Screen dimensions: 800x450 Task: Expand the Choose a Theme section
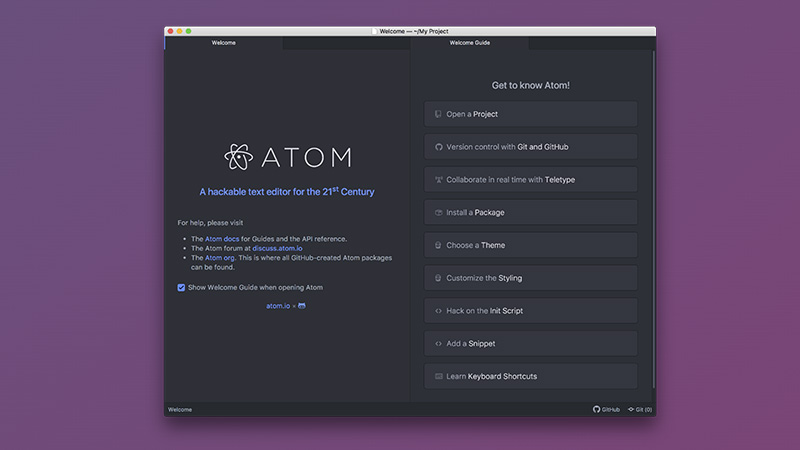coord(531,245)
